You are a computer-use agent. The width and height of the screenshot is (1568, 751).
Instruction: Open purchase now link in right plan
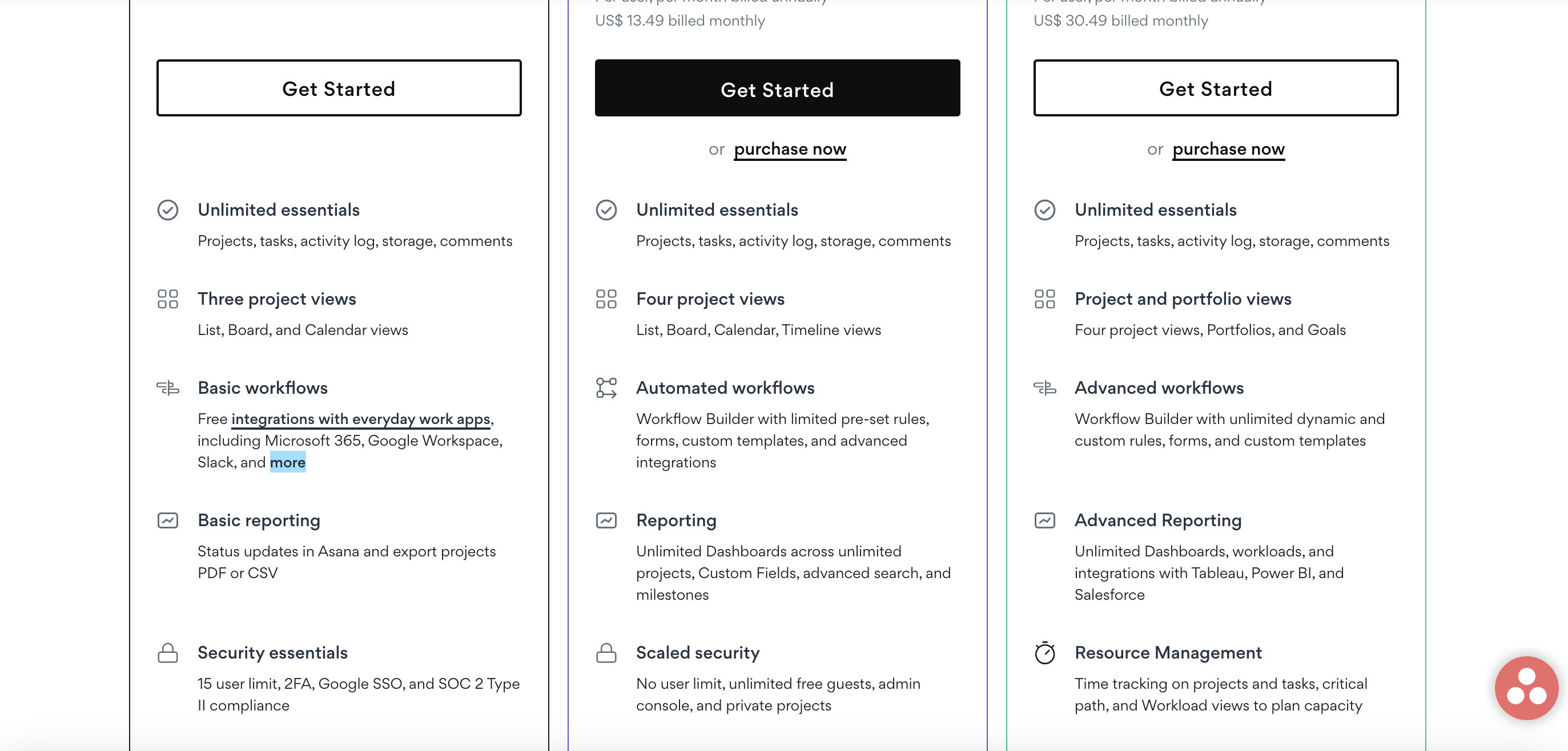[x=1228, y=149]
